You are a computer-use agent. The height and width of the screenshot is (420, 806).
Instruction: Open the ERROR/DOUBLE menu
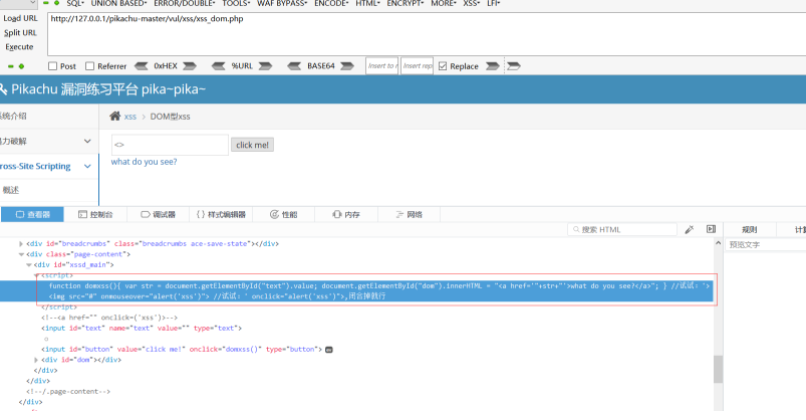[184, 4]
